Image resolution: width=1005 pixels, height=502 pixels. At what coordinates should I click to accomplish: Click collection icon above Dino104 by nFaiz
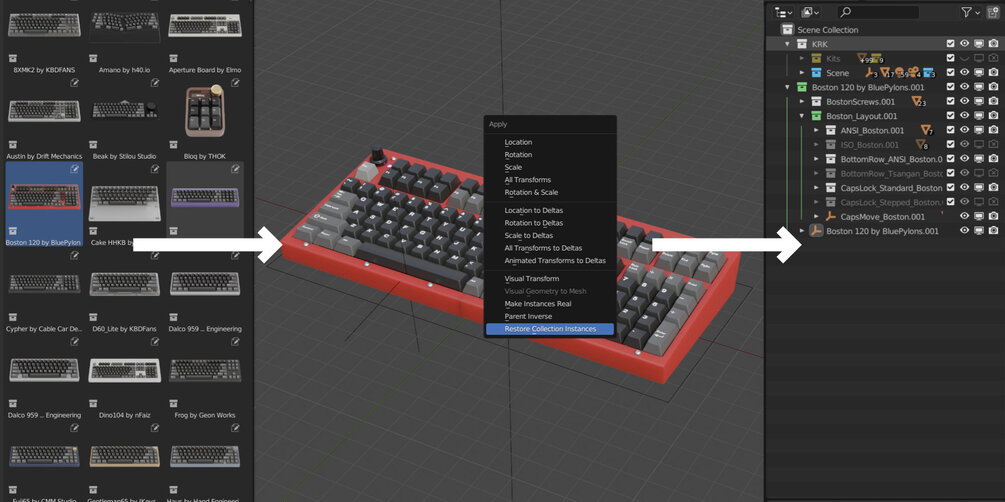tap(93, 403)
